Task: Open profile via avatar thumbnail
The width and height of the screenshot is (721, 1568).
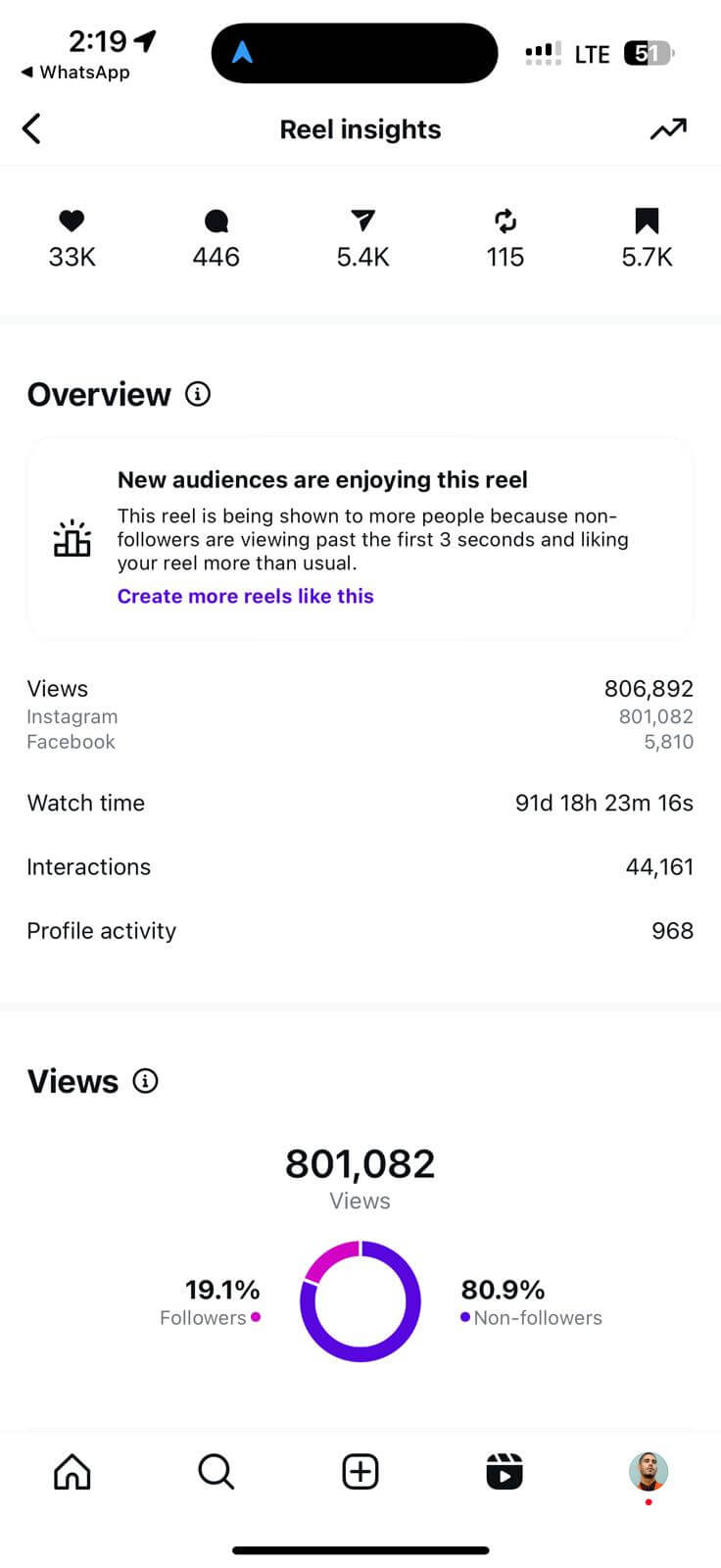Action: point(648,1471)
